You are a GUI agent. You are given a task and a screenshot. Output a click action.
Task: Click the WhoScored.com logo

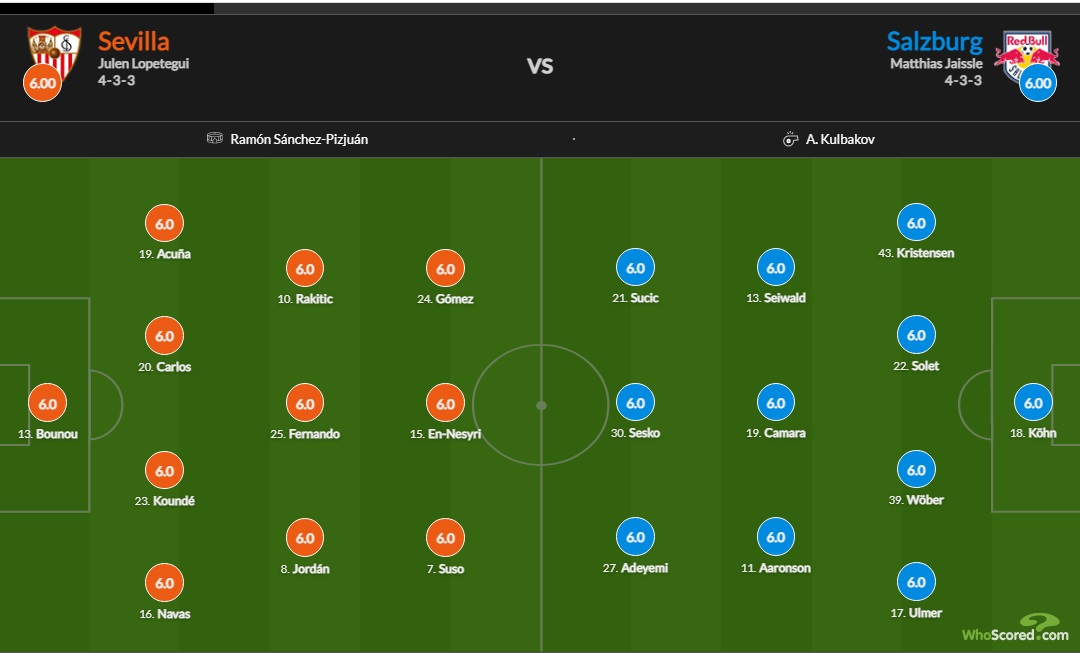(1015, 629)
